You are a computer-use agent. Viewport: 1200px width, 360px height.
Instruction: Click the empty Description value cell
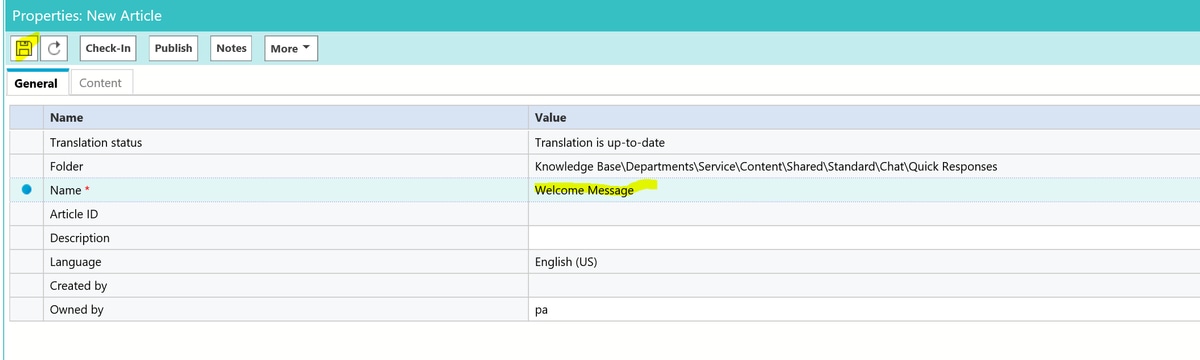(x=864, y=238)
